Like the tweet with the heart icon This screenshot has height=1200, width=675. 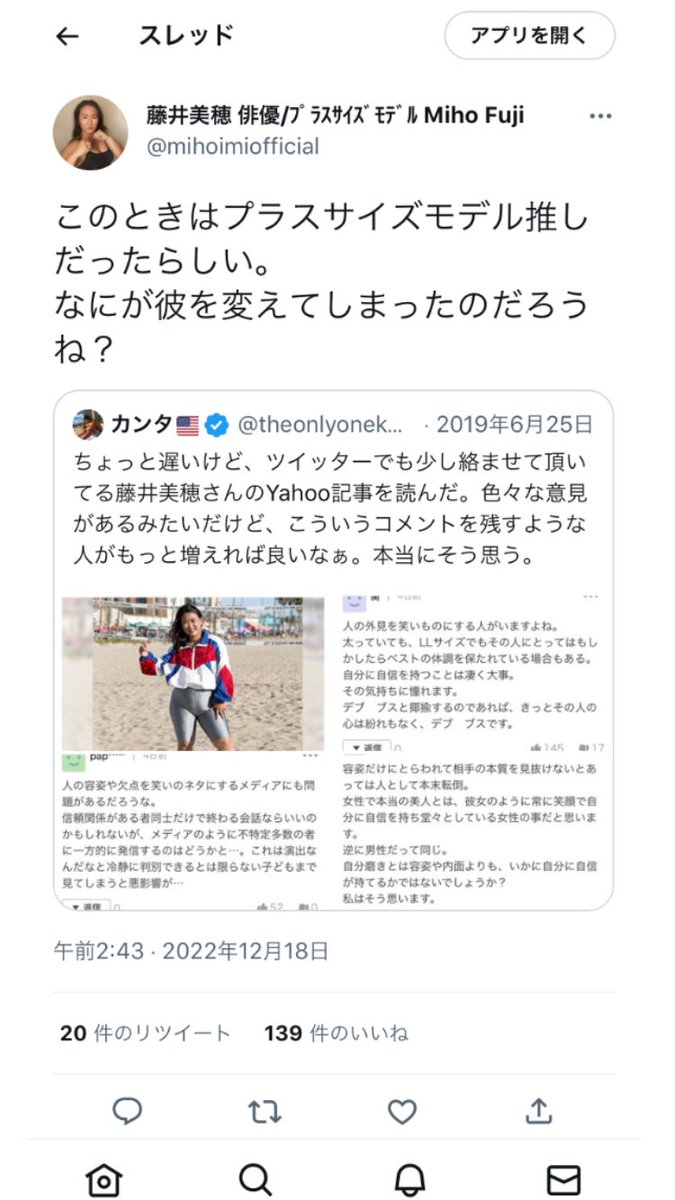pos(402,1111)
